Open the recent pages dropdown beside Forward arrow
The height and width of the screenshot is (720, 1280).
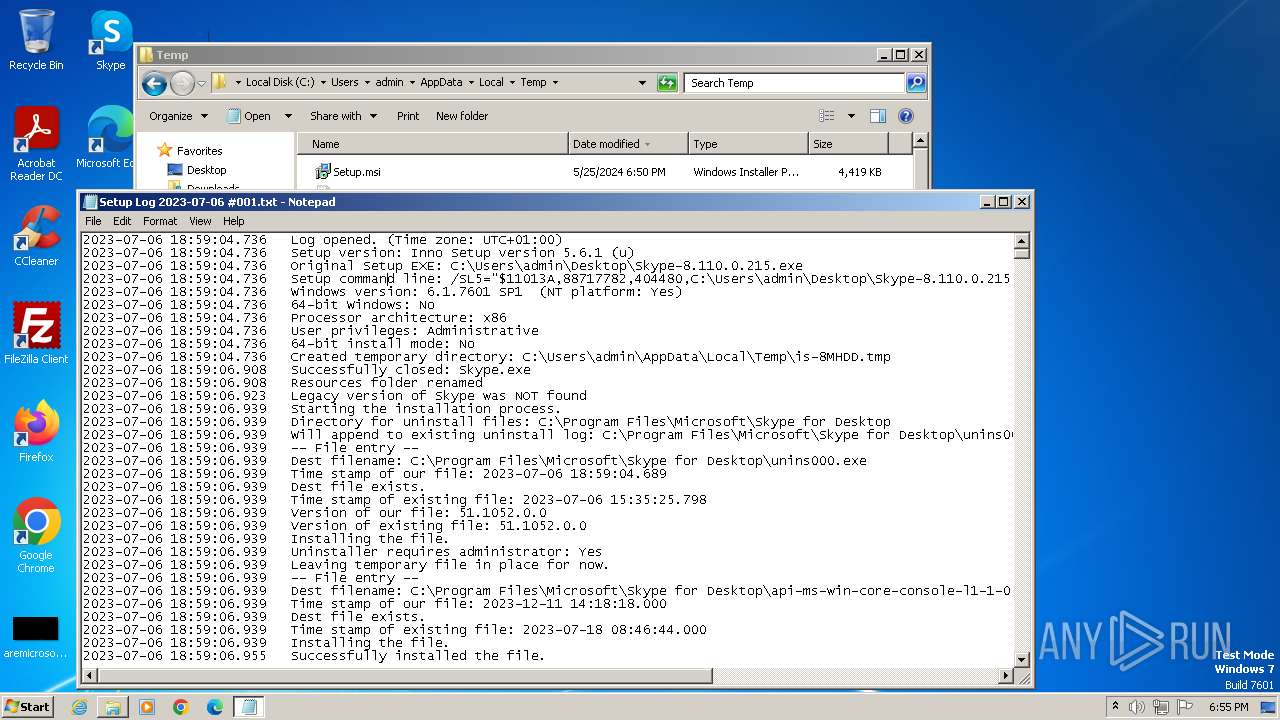201,83
